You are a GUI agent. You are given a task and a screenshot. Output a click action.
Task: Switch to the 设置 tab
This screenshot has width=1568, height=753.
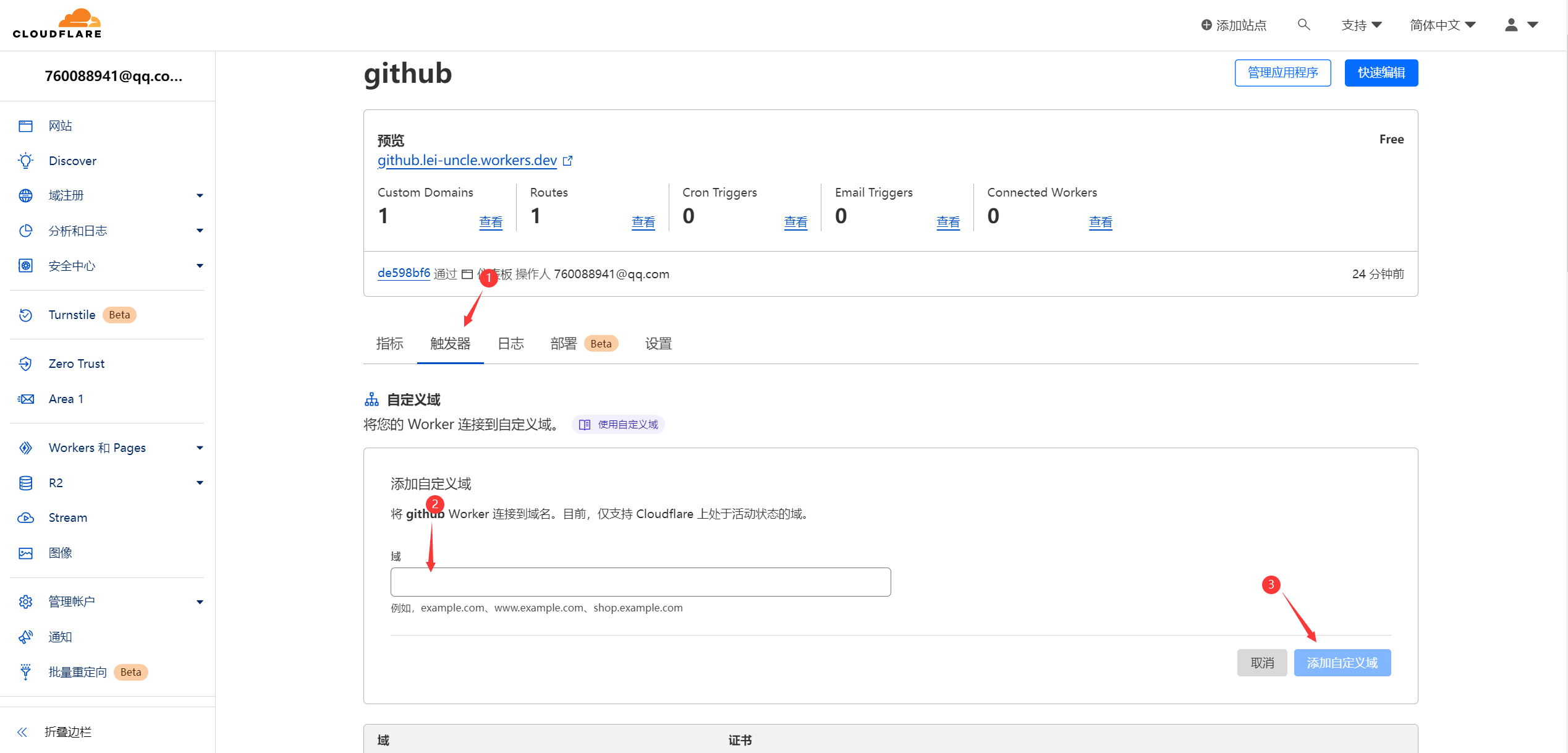click(659, 344)
